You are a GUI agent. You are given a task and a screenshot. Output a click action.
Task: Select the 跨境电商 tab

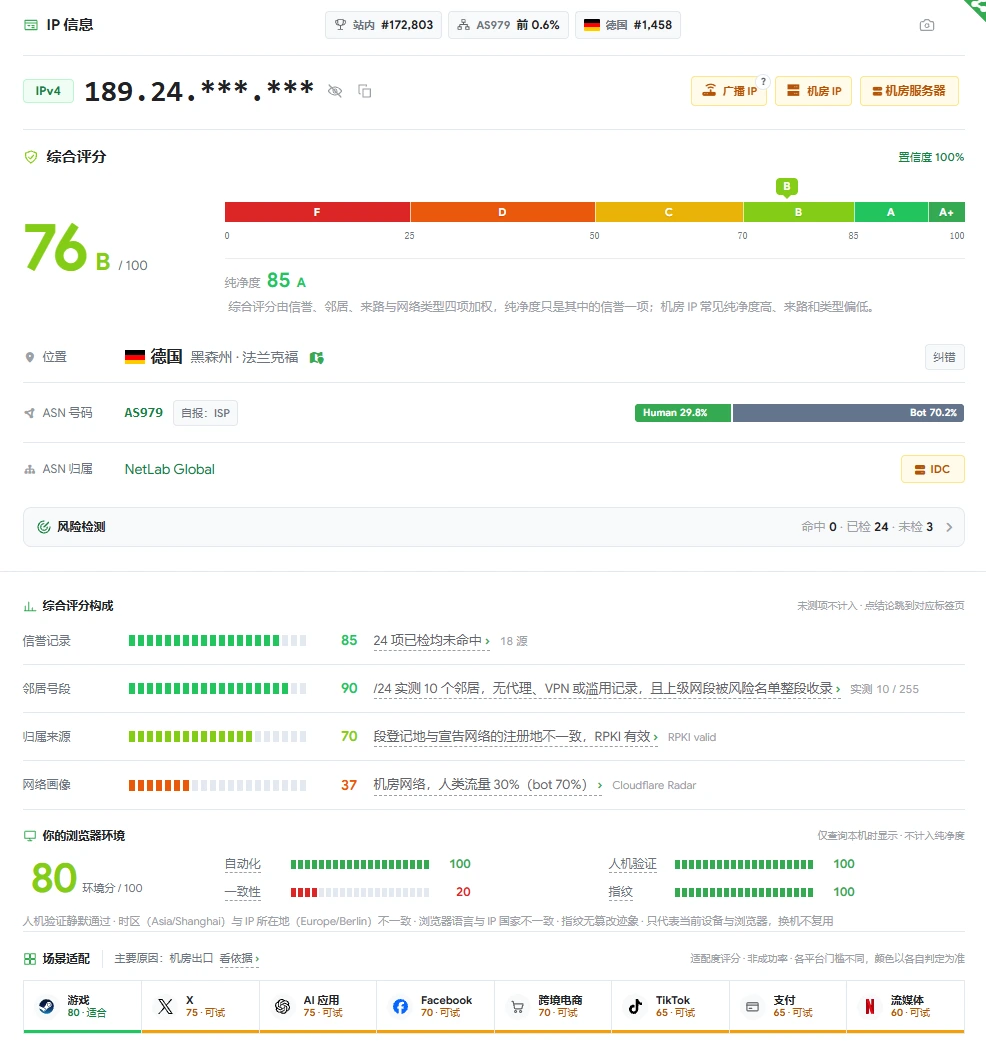552,1006
